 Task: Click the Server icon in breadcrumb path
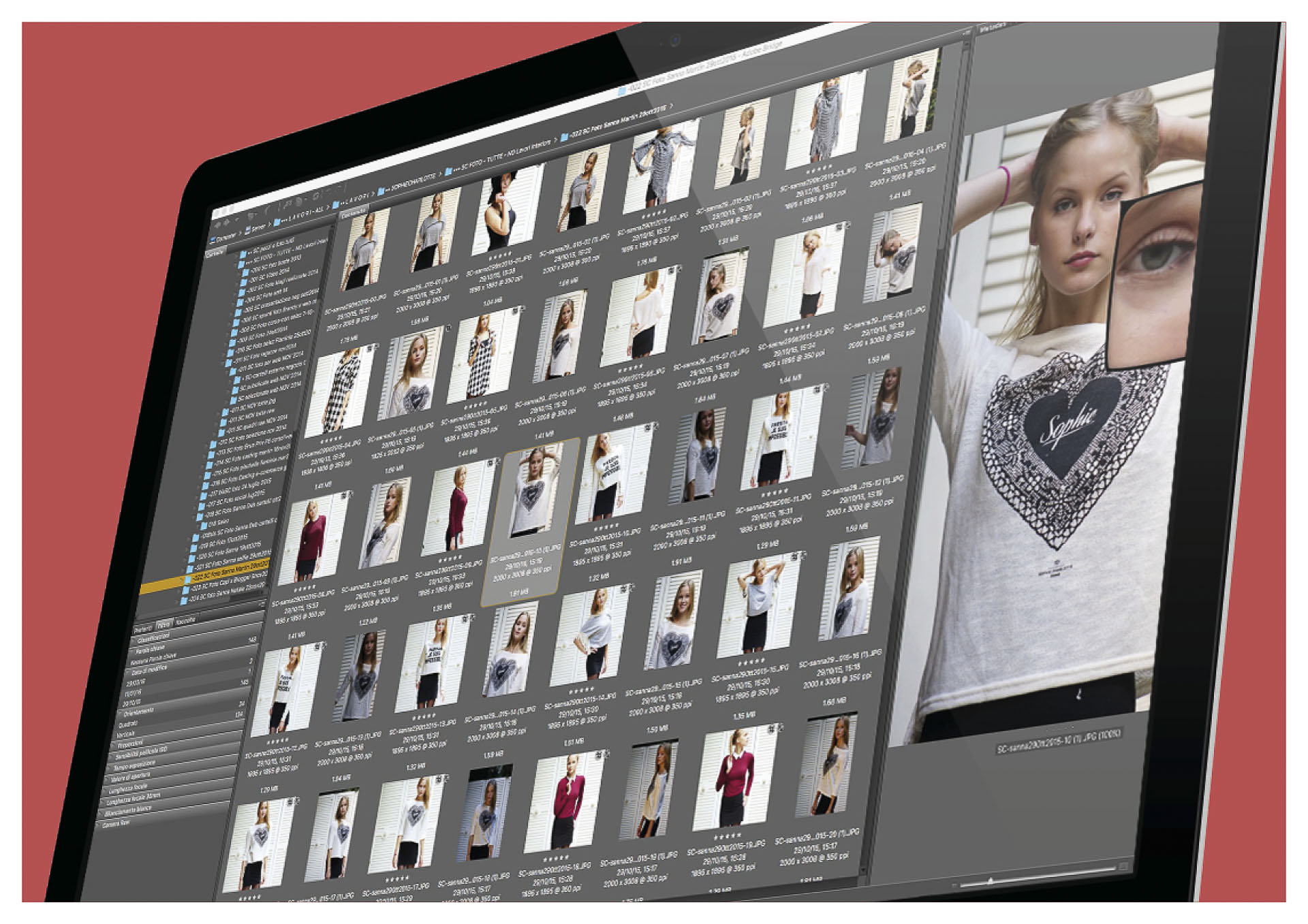(x=247, y=230)
